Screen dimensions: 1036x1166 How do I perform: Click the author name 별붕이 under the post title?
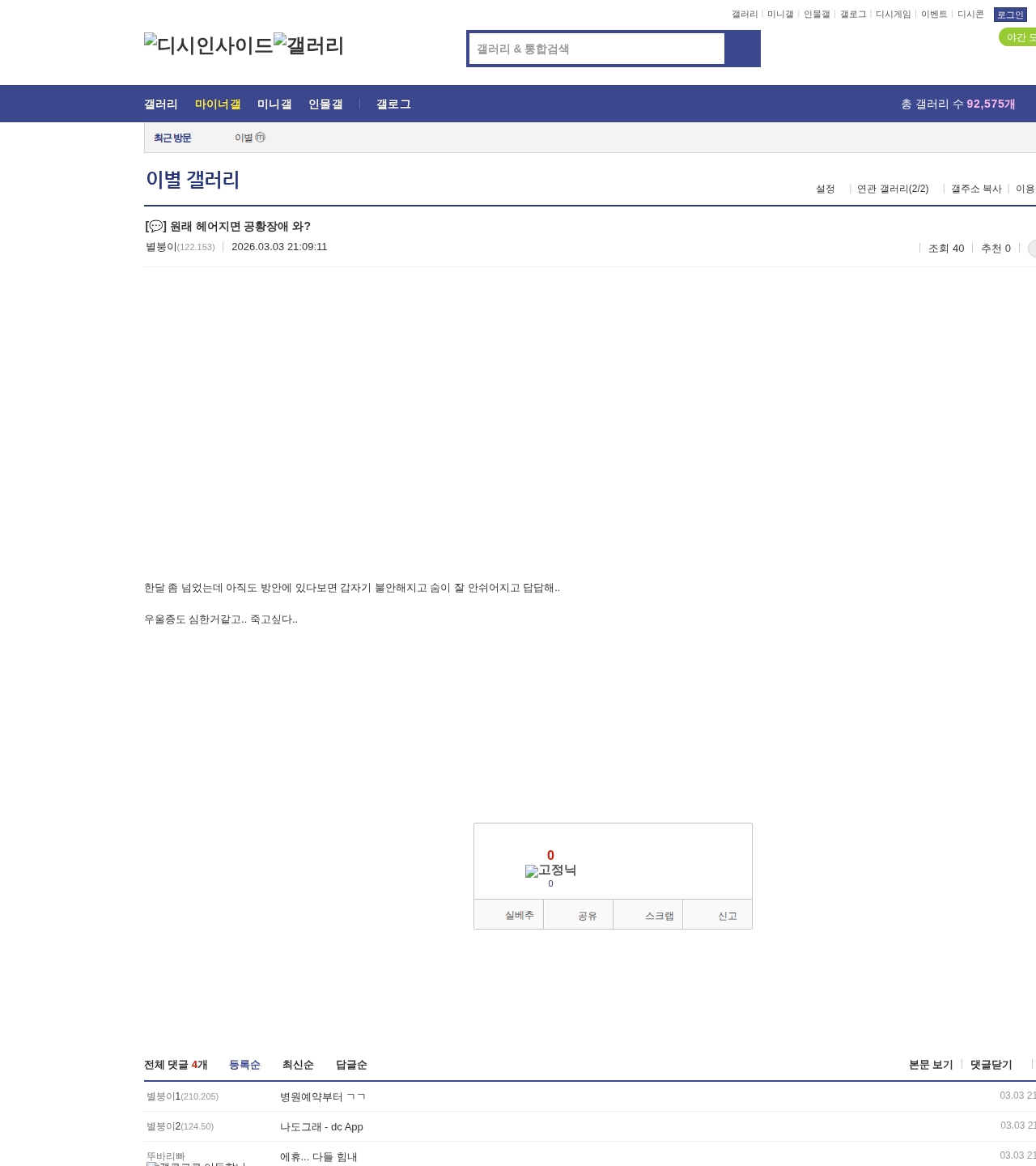click(161, 247)
